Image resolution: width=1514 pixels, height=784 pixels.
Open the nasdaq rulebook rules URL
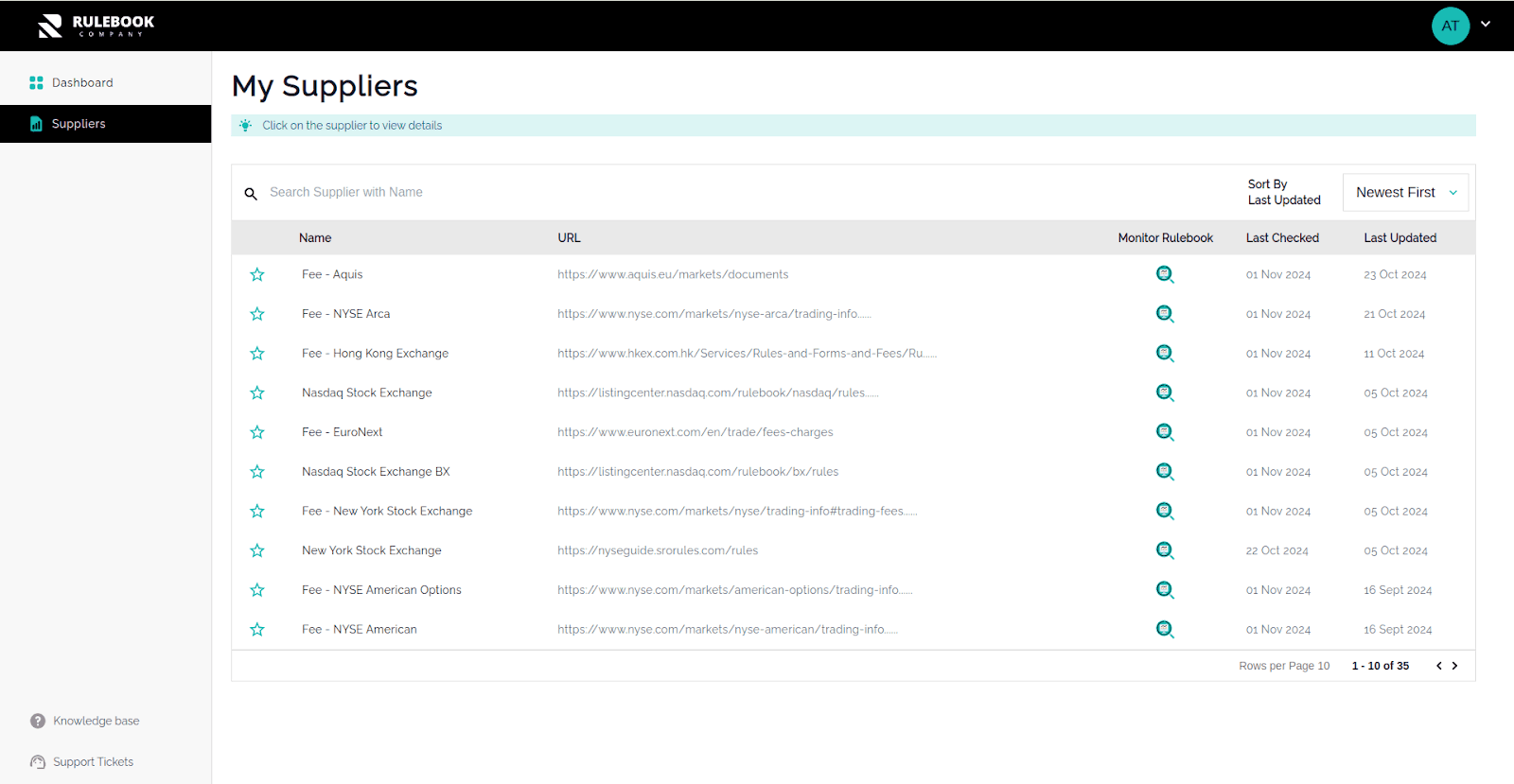coord(718,392)
